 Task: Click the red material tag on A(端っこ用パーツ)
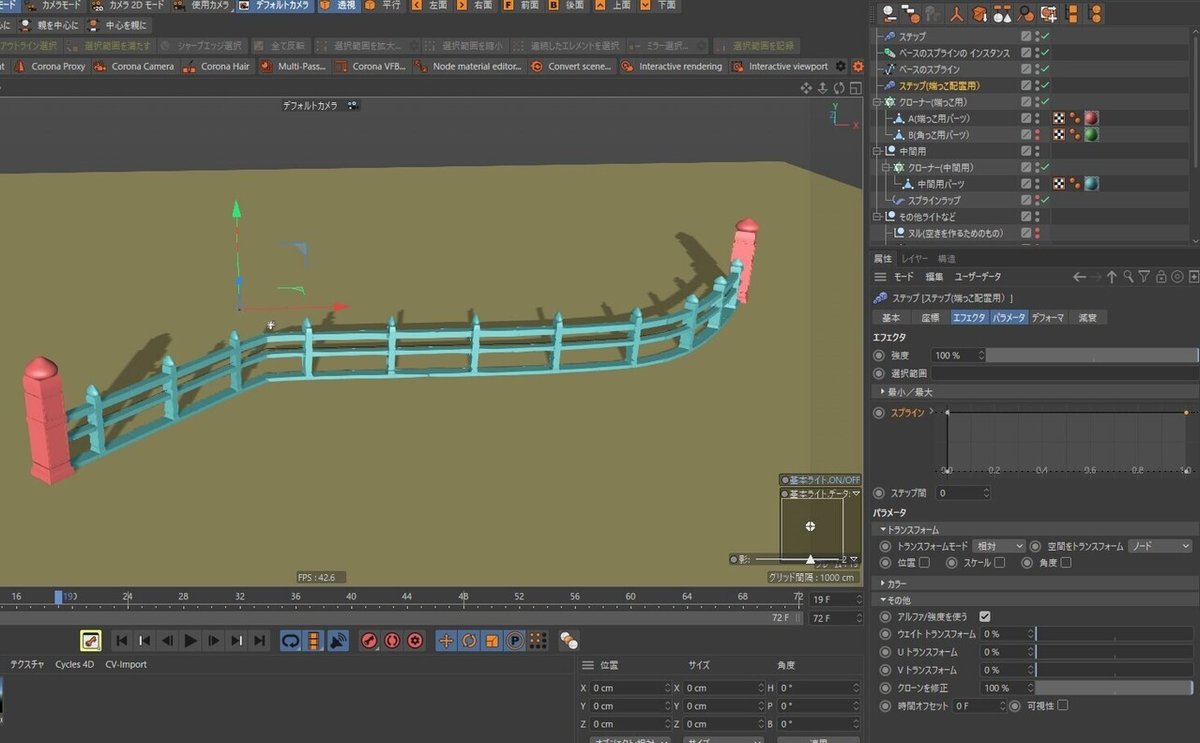click(1091, 118)
